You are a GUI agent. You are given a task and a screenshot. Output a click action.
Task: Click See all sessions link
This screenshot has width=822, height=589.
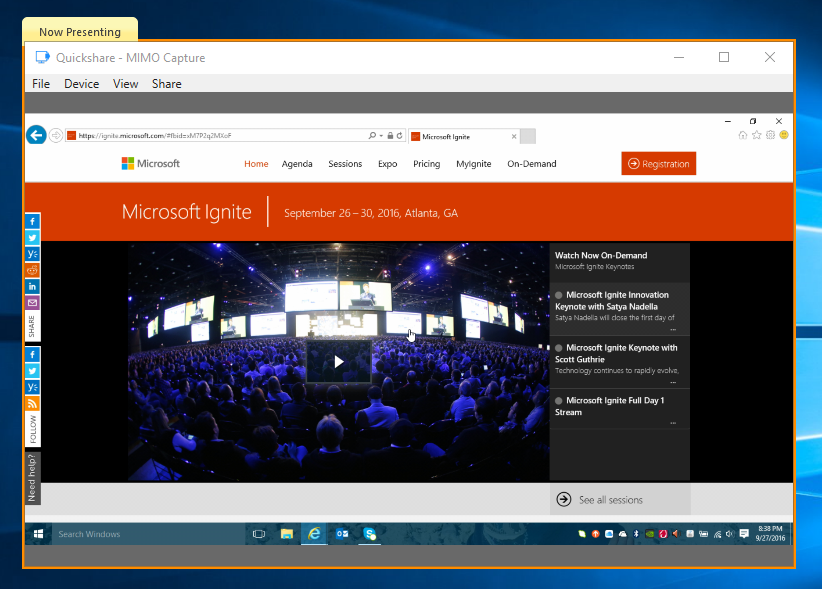(620, 499)
